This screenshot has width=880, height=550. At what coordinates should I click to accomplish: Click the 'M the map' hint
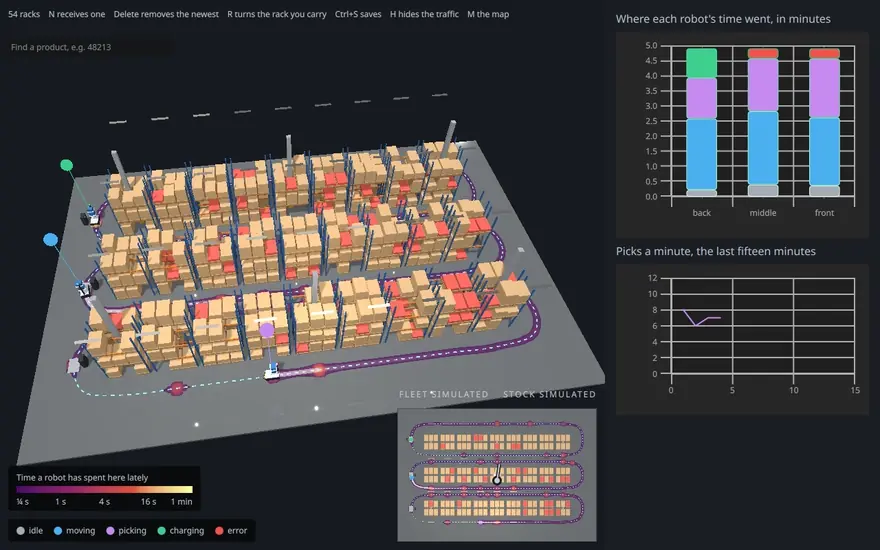[x=488, y=14]
